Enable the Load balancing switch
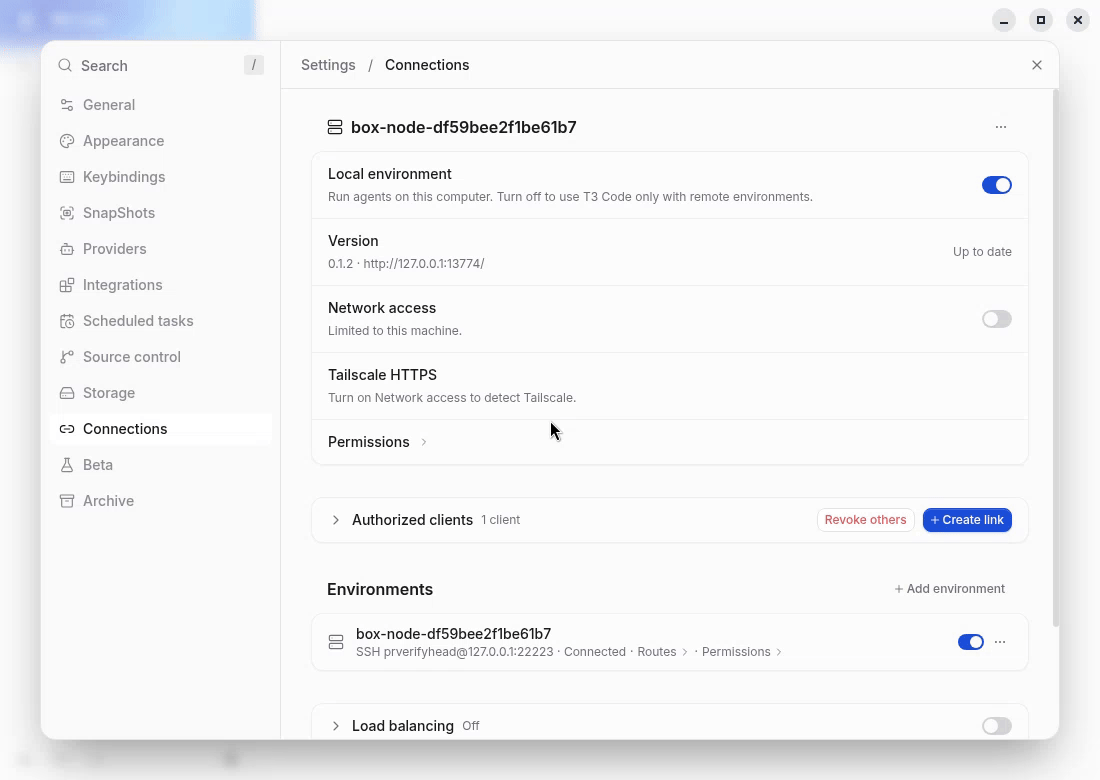The image size is (1100, 780). [997, 726]
